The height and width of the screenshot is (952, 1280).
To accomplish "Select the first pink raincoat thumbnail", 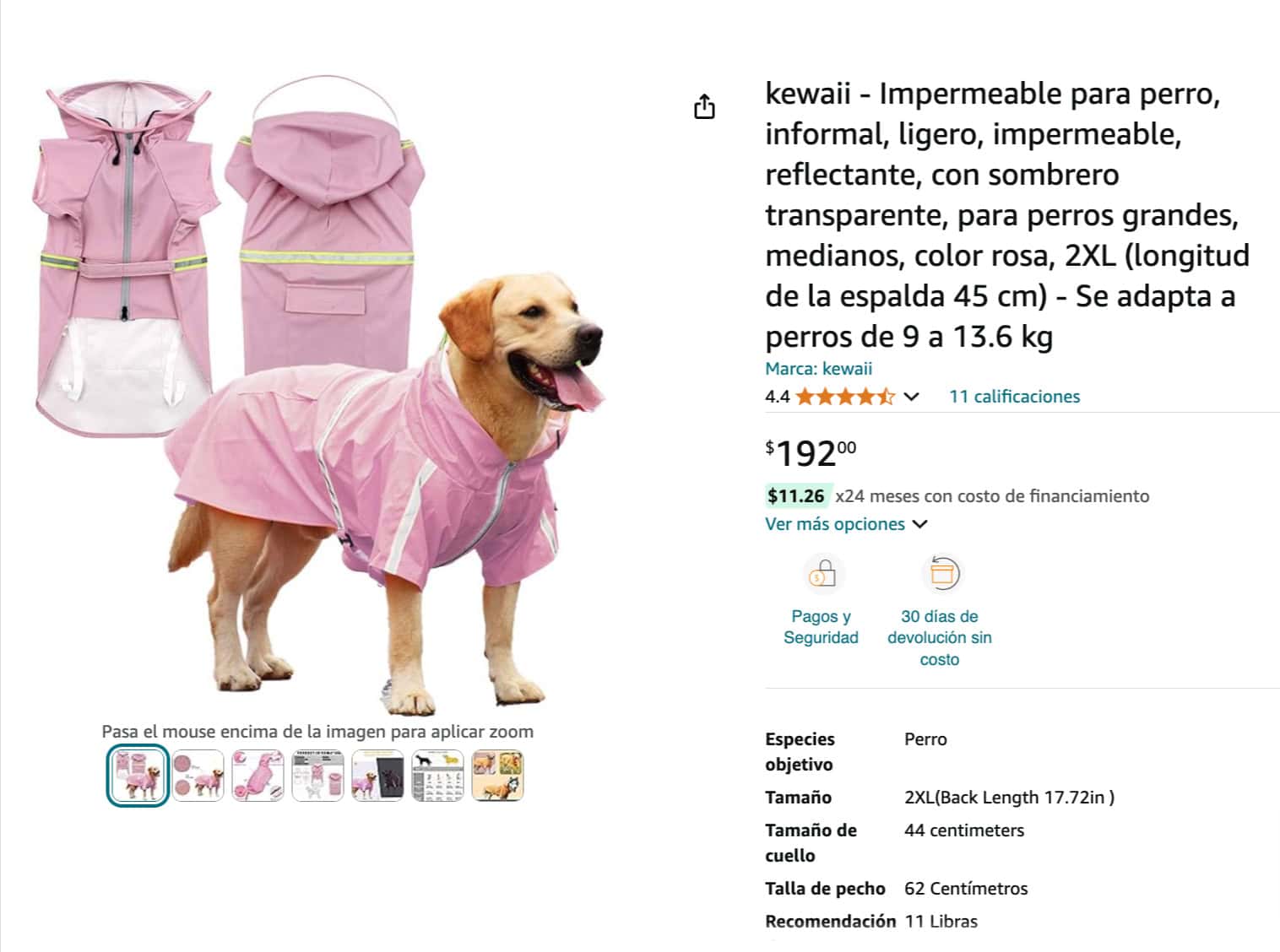I will point(138,776).
